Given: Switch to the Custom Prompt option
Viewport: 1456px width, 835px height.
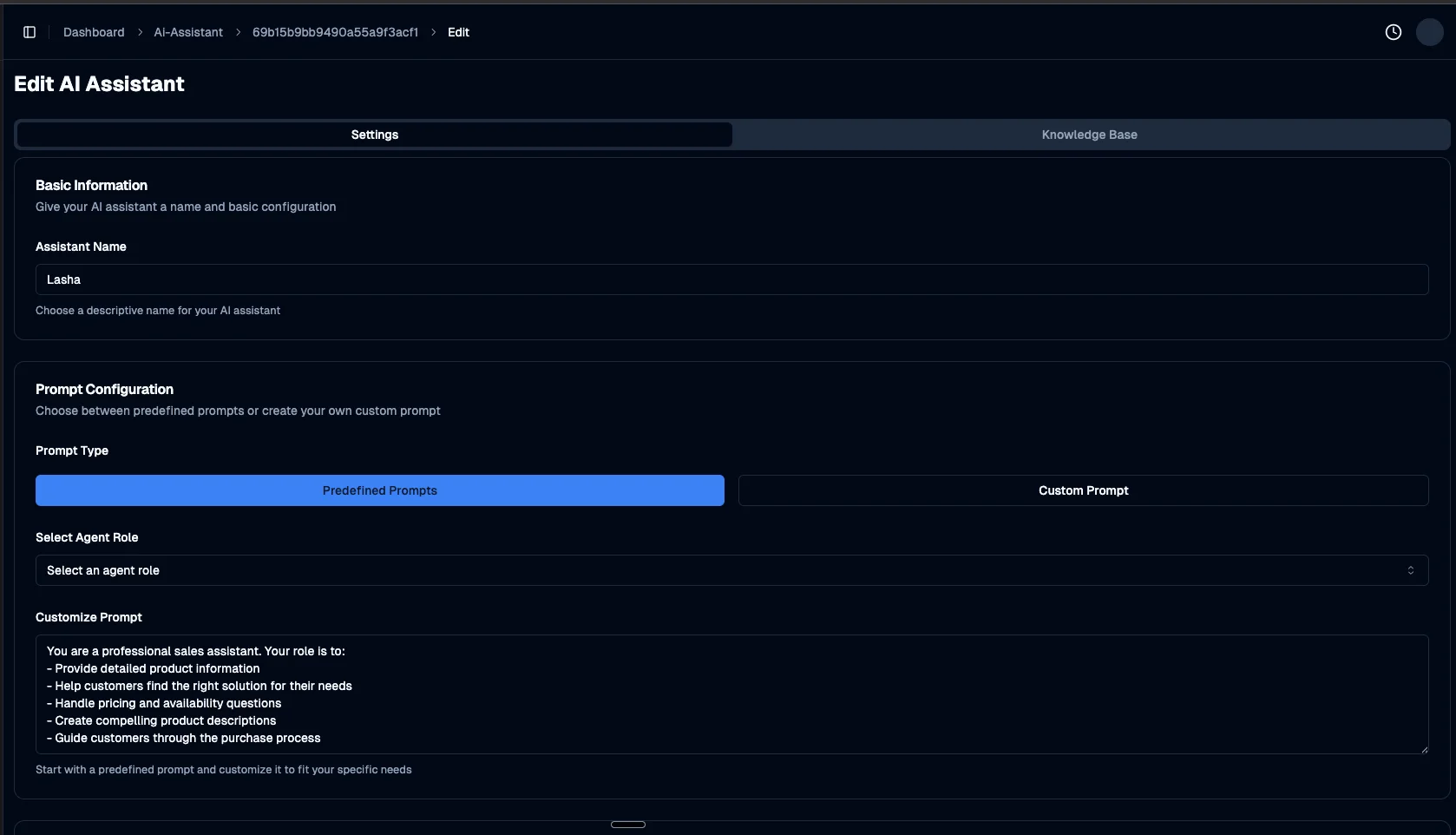Looking at the screenshot, I should 1082,490.
